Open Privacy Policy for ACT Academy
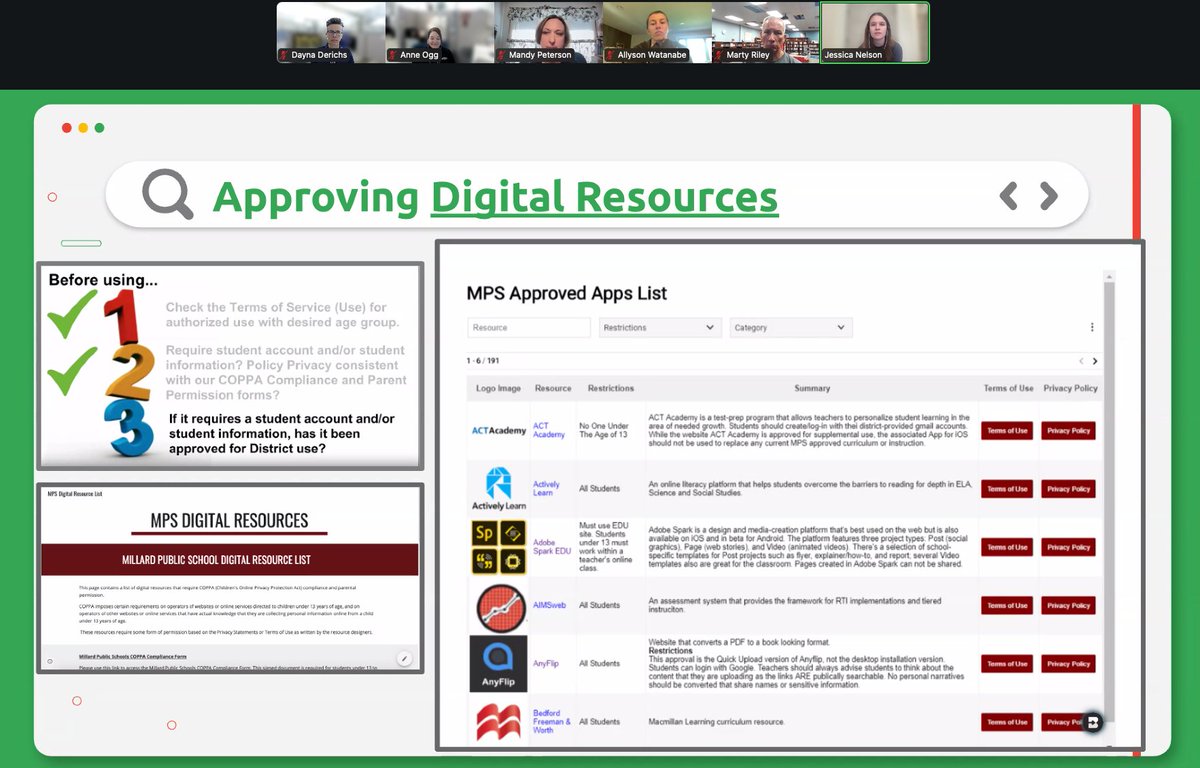The height and width of the screenshot is (768, 1200). tap(1068, 431)
